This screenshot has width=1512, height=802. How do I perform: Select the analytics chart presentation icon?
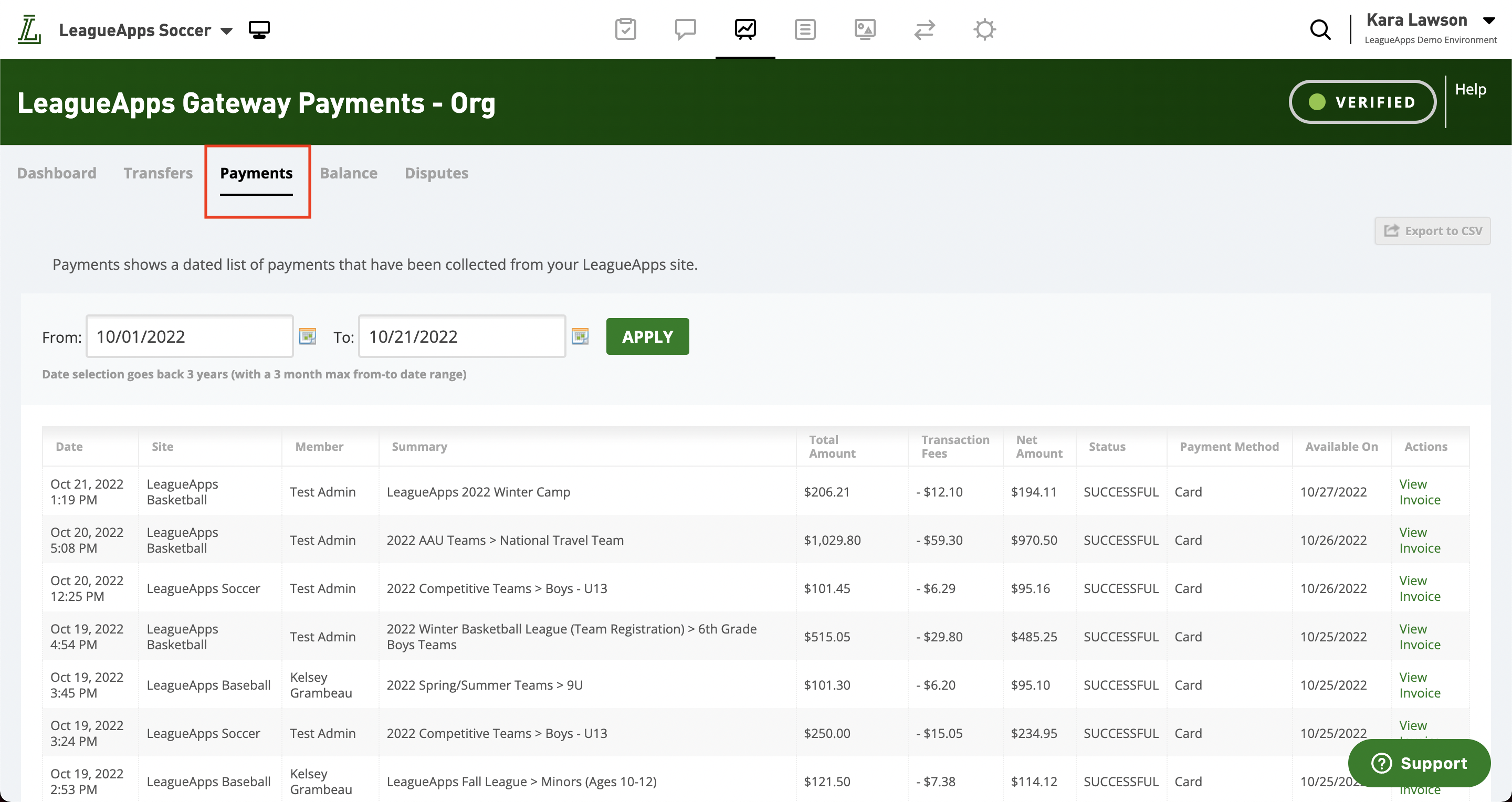(x=745, y=29)
